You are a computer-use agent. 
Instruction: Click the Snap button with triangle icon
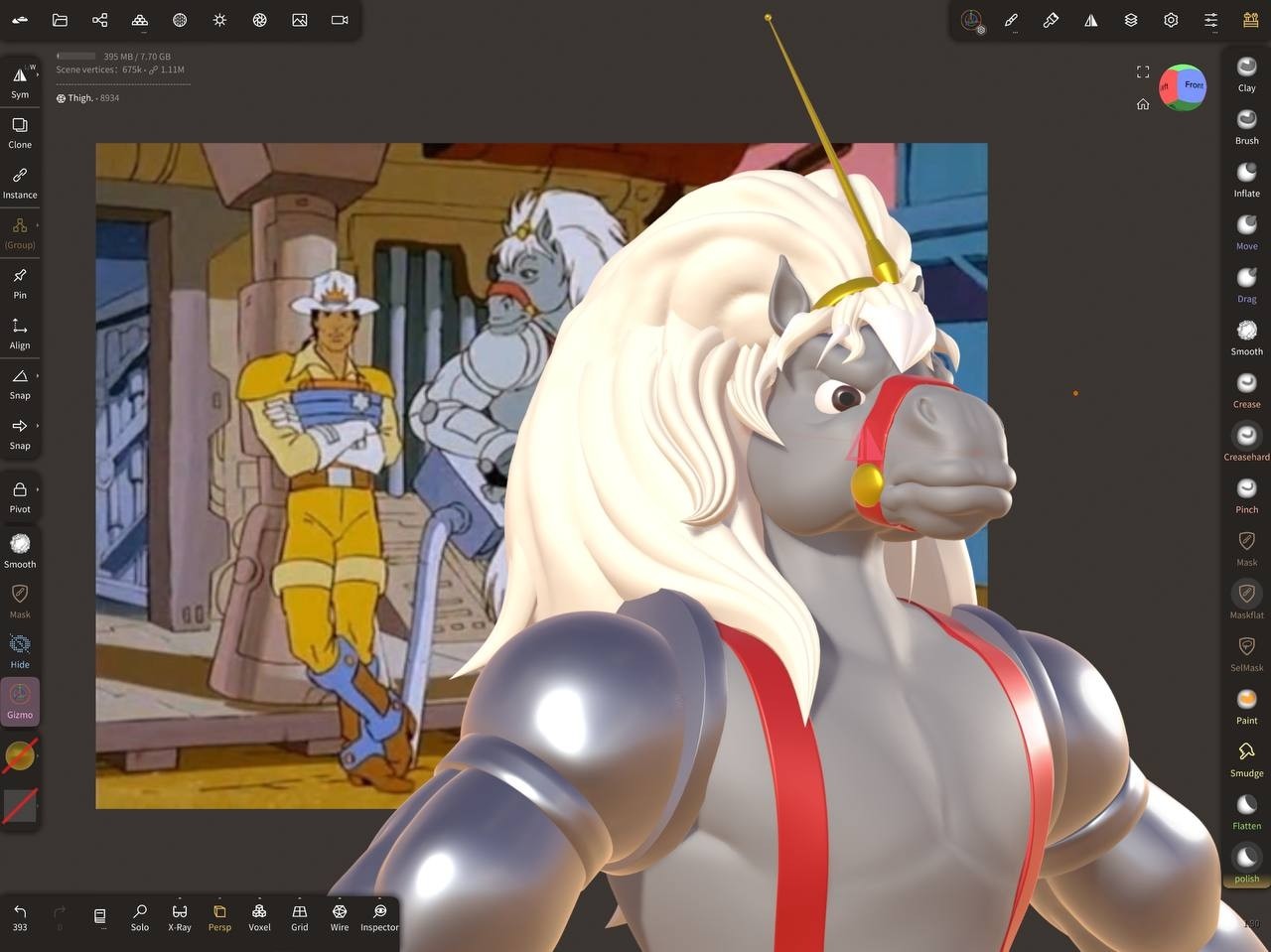pyautogui.click(x=20, y=383)
